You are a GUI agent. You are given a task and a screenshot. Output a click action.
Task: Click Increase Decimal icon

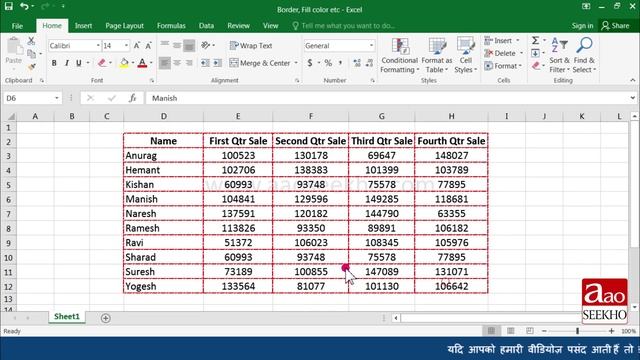357,63
